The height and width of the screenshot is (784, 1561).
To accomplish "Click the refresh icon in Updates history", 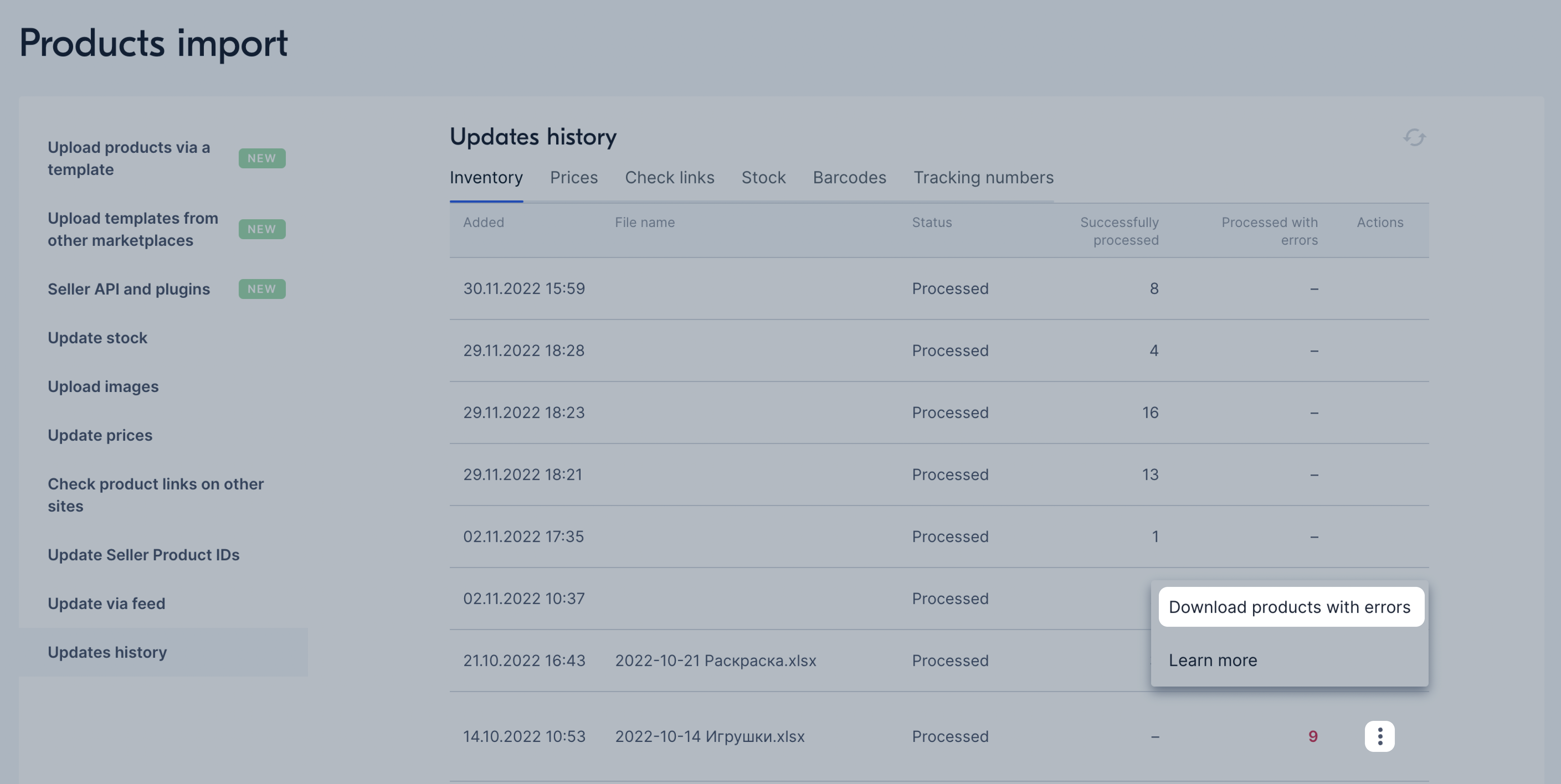I will [x=1414, y=138].
